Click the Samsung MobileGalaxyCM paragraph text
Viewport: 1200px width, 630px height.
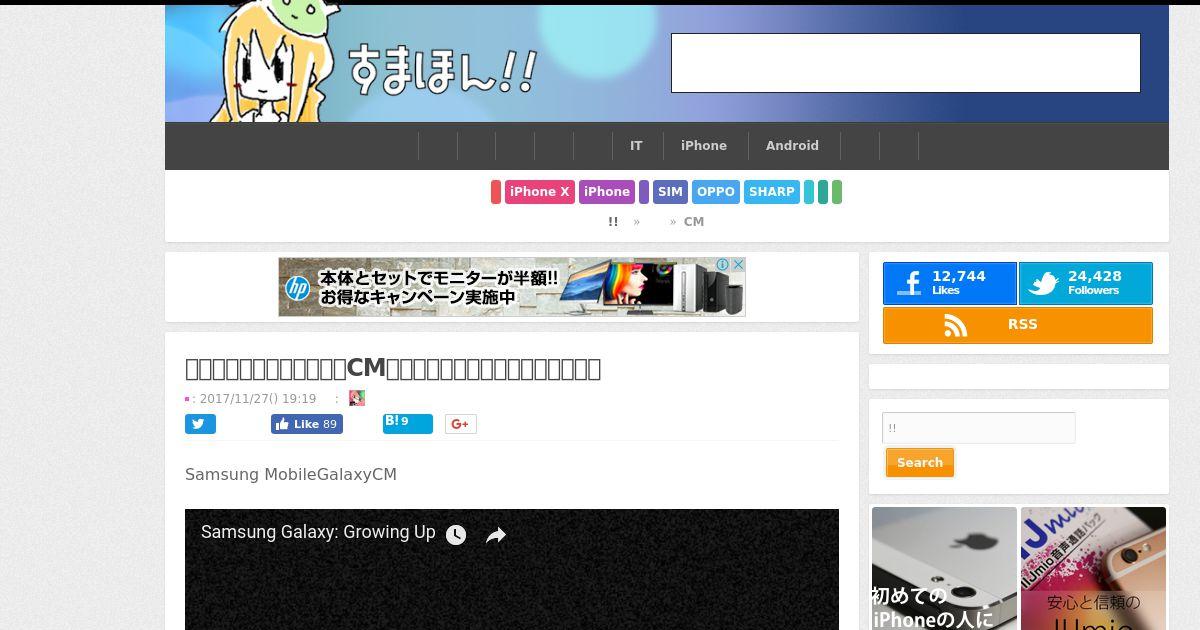tap(291, 474)
